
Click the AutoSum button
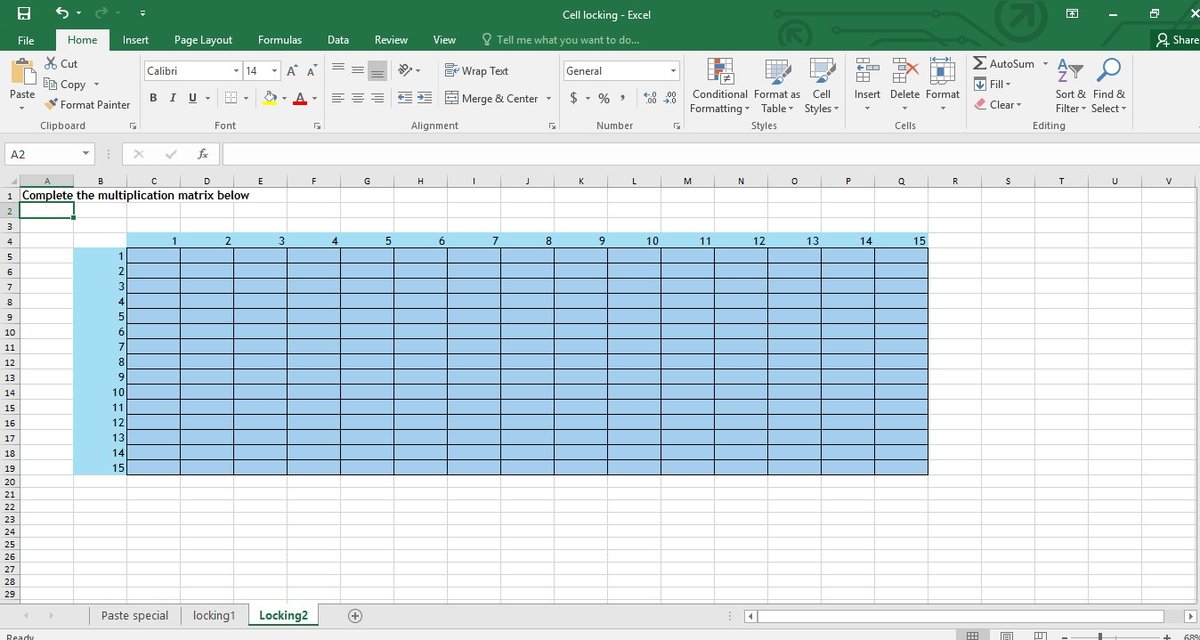[1005, 63]
